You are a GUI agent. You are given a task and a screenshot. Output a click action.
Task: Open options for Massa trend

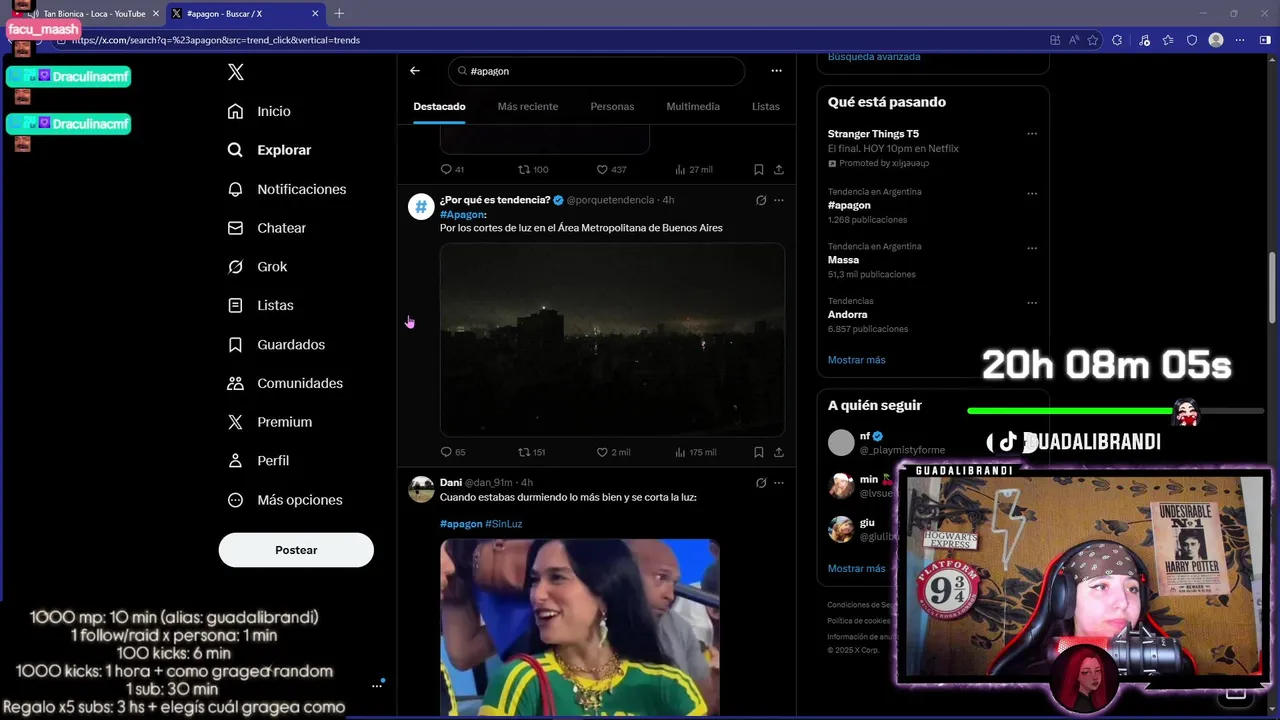click(x=1032, y=248)
